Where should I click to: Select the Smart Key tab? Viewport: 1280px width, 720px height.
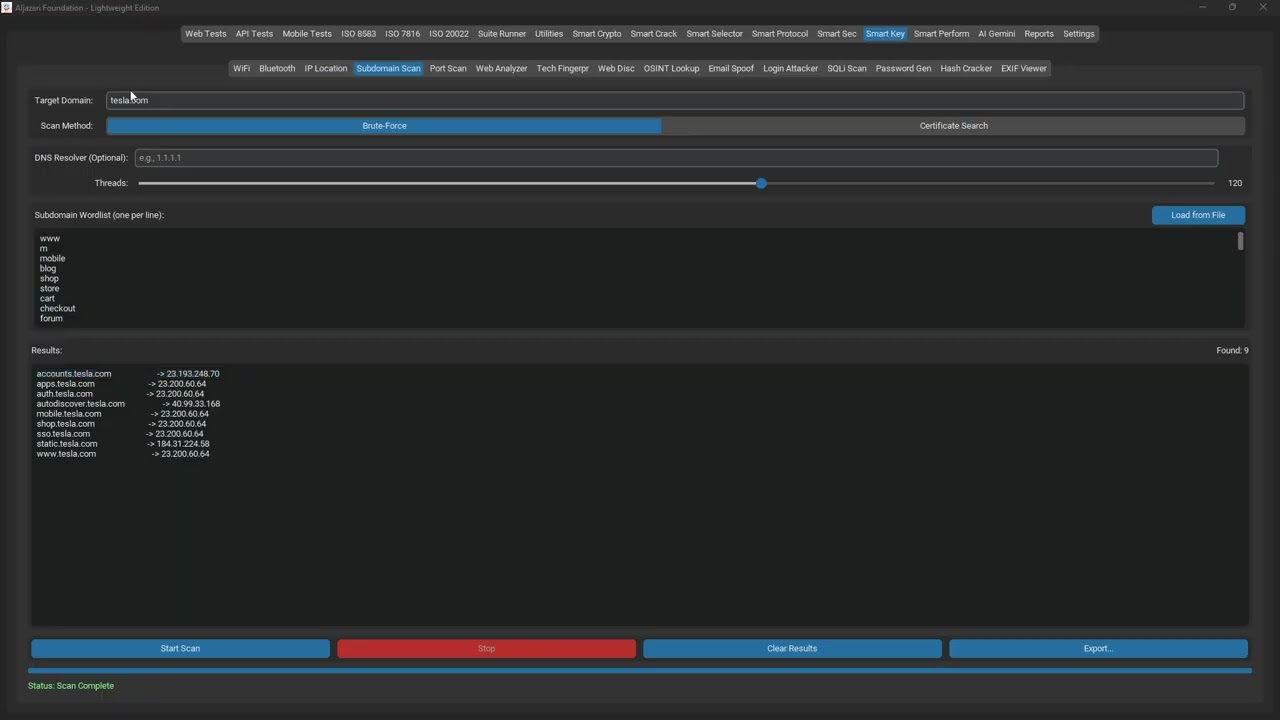(x=885, y=34)
